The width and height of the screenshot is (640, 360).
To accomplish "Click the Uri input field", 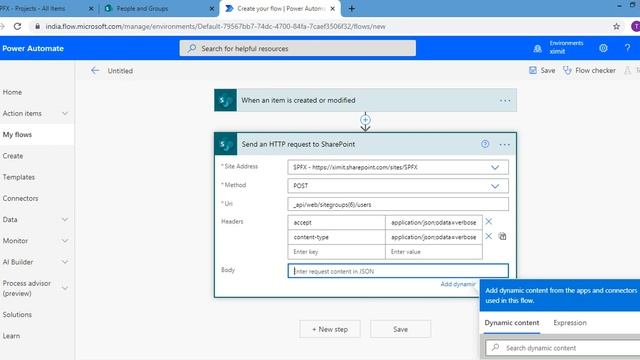I will [398, 204].
